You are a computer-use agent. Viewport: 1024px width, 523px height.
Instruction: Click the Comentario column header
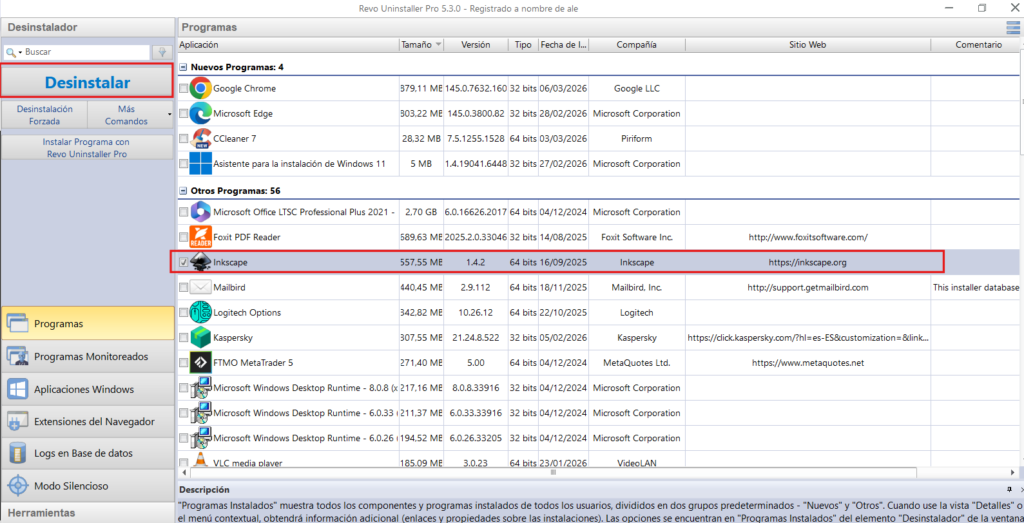click(x=977, y=45)
